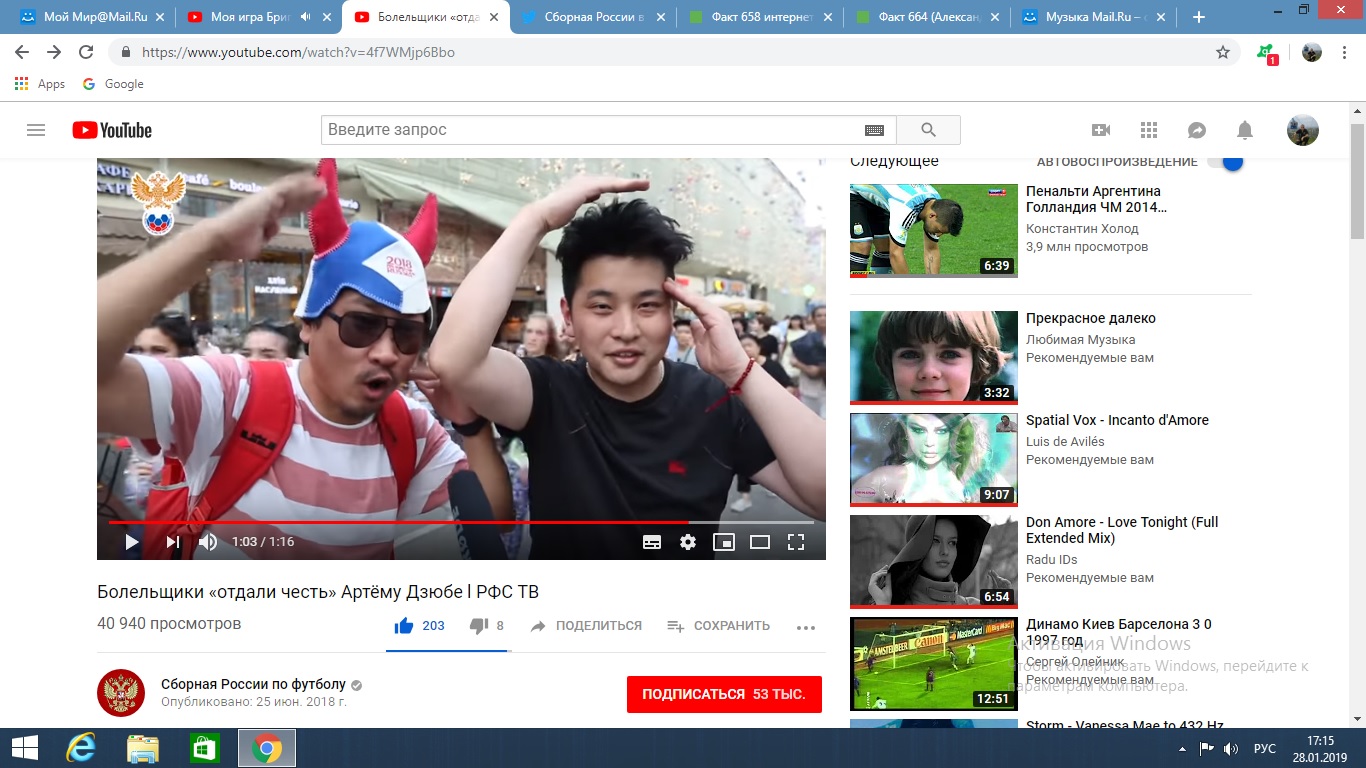Share the video via ПОДЕЛИТЬСЯ
This screenshot has height=768, width=1366.
tap(586, 626)
